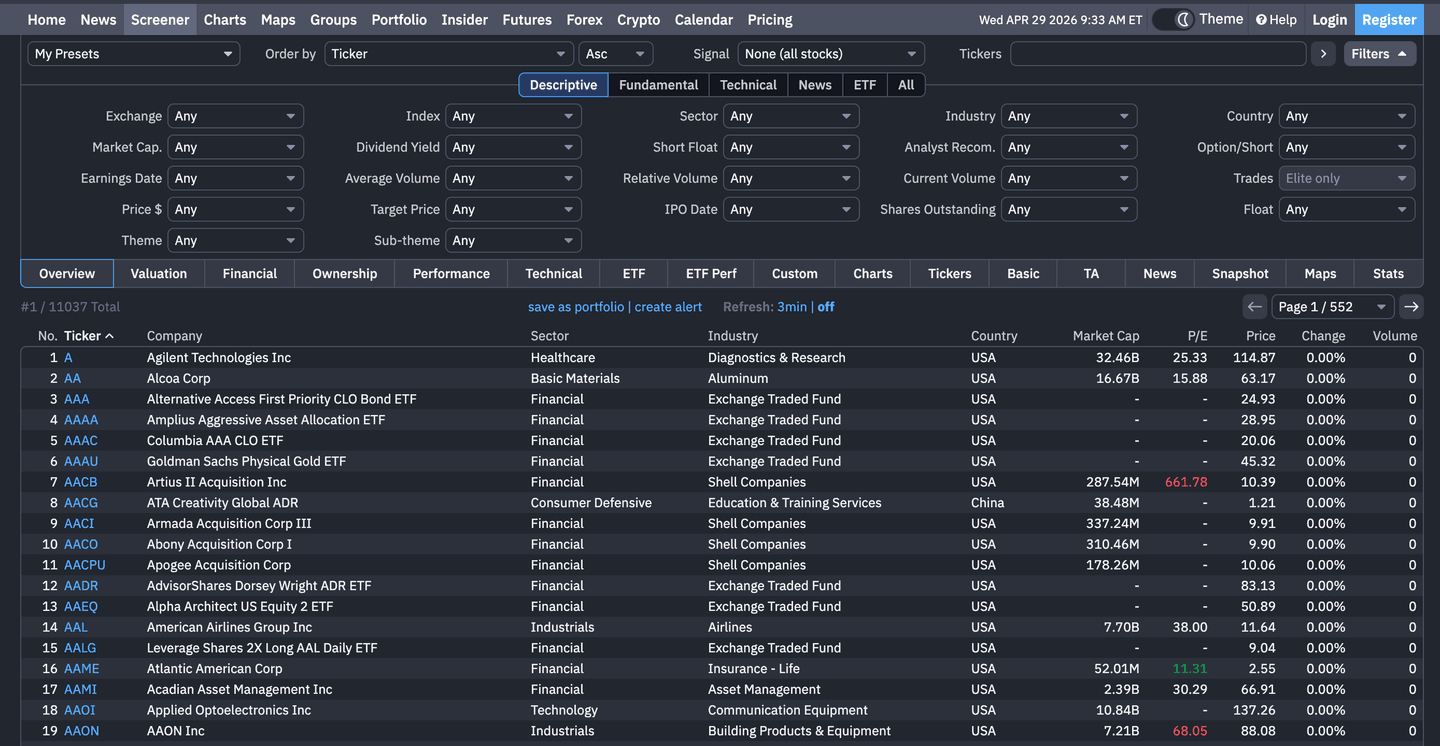Open the Page 1 / 552 selector

point(1332,307)
